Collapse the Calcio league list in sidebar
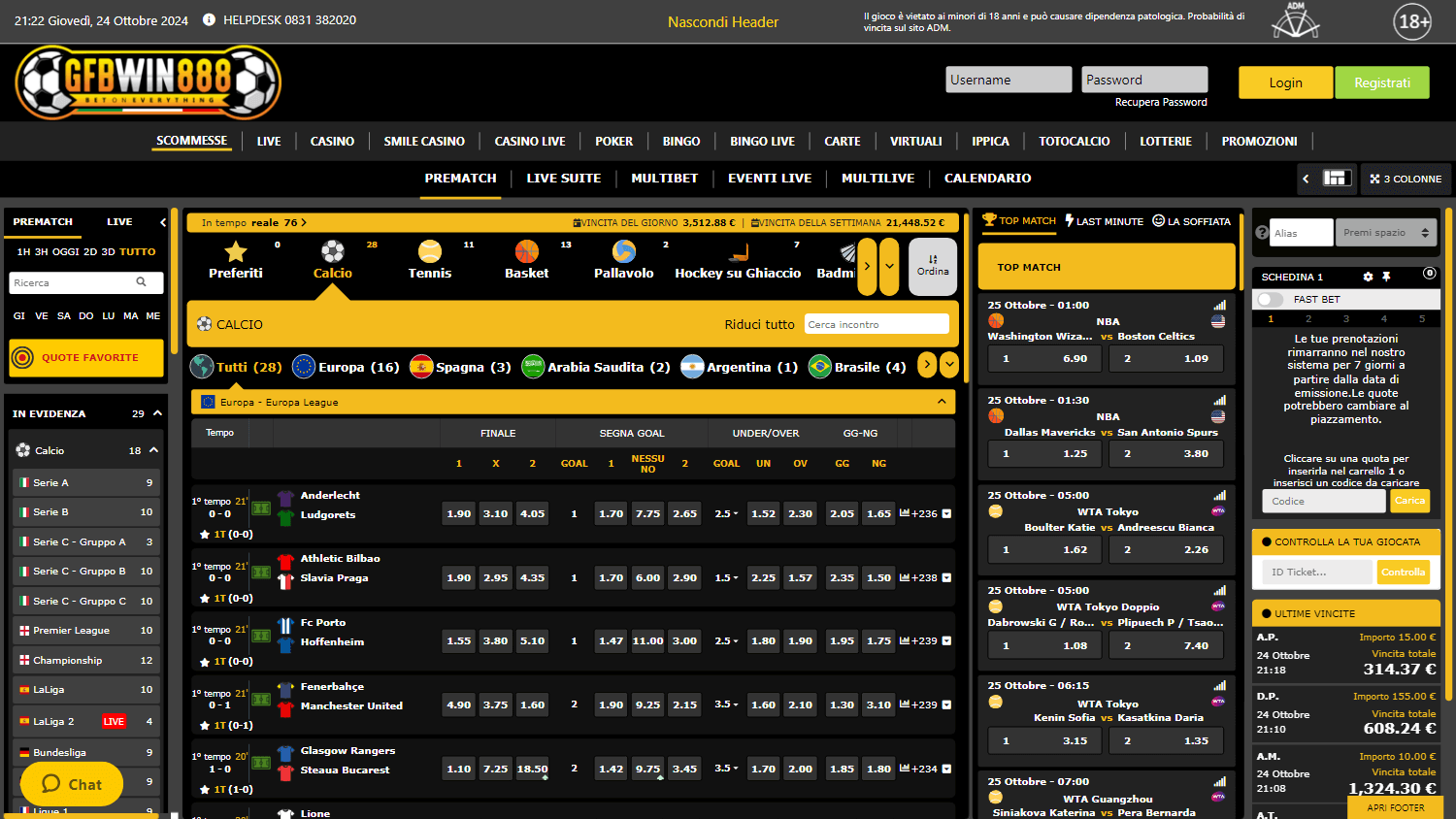Viewport: 1456px width, 819px height. click(153, 450)
